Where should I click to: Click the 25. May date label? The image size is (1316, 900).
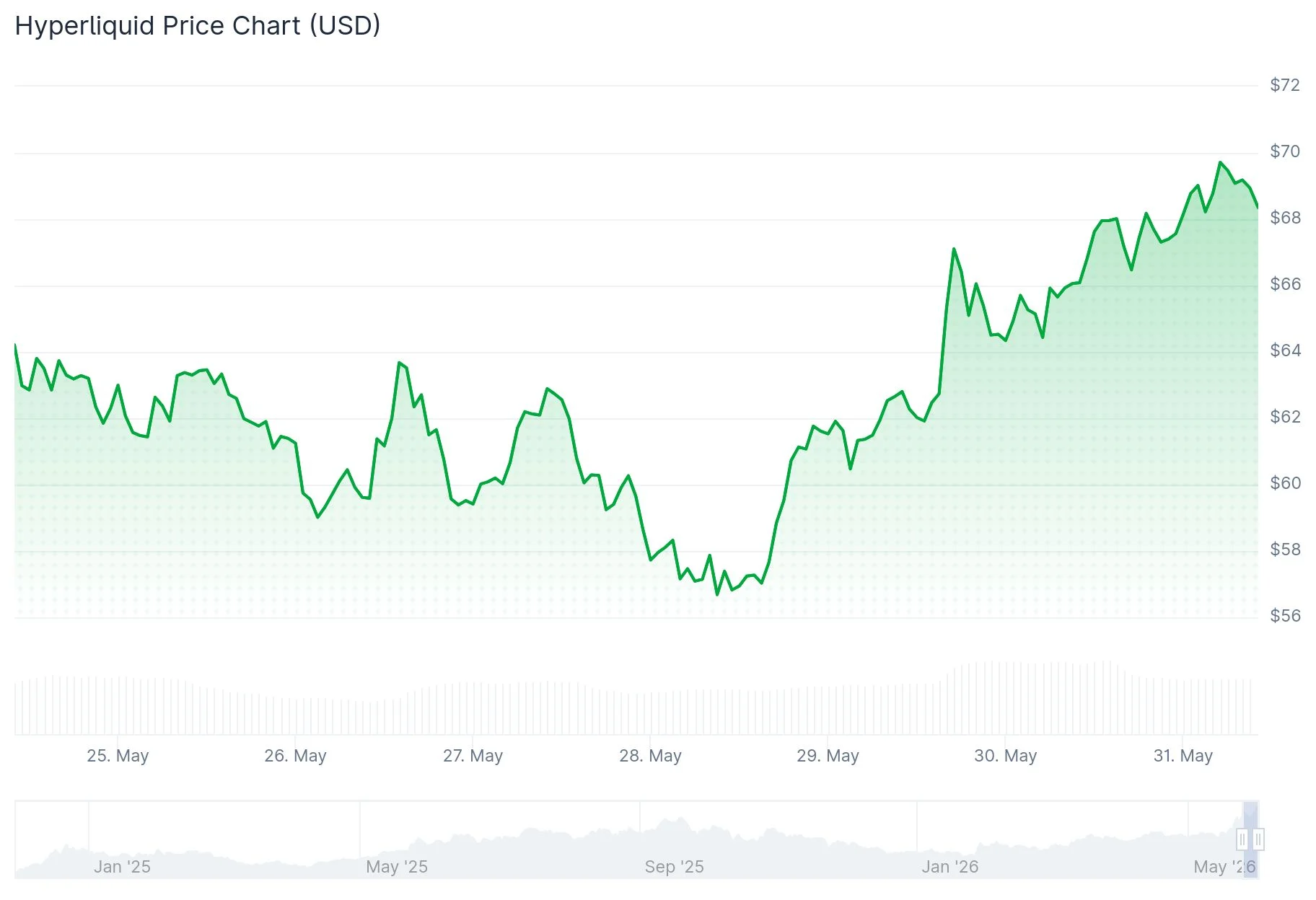pyautogui.click(x=118, y=756)
